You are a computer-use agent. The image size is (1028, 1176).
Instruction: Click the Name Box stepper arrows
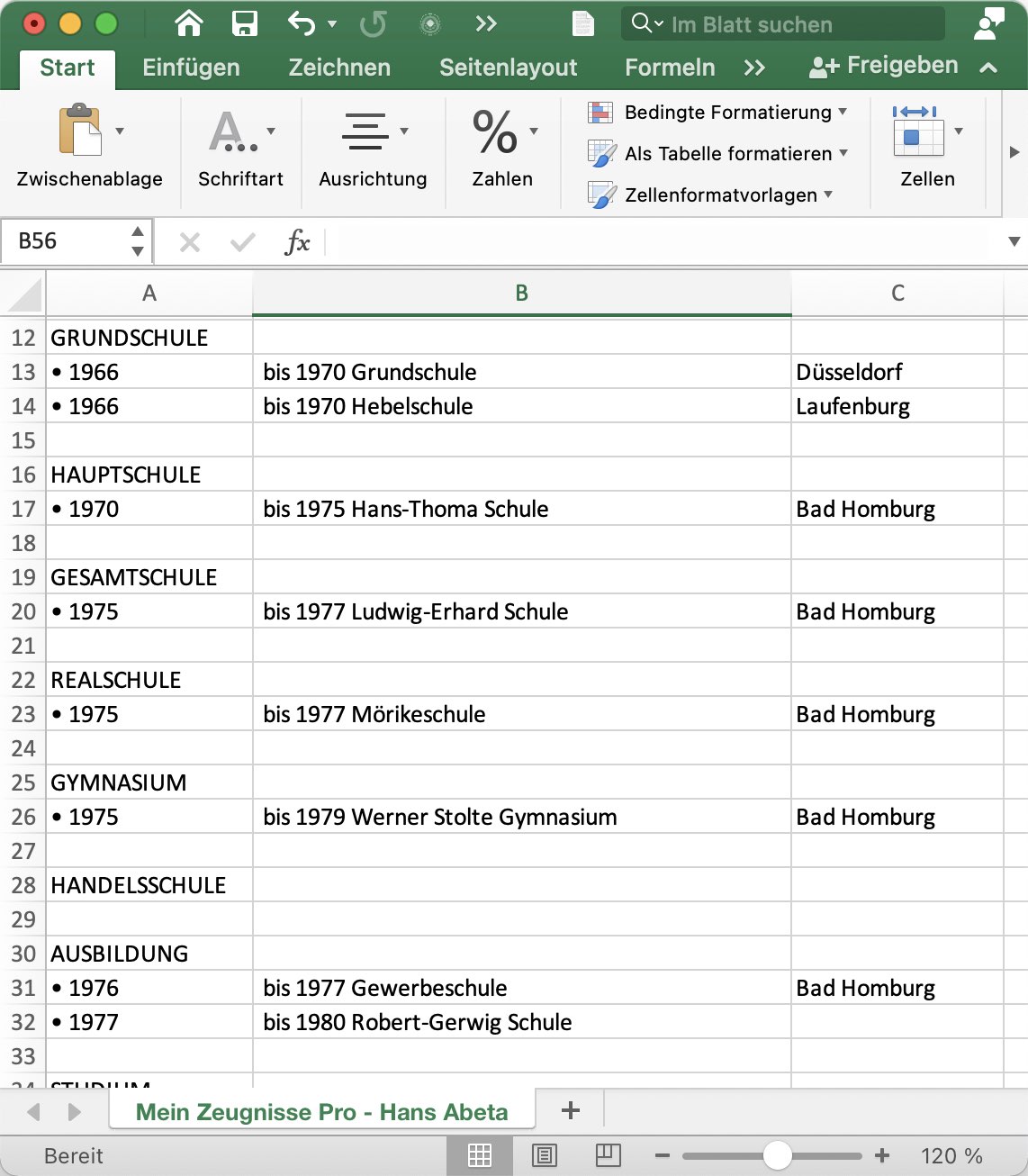coord(138,241)
